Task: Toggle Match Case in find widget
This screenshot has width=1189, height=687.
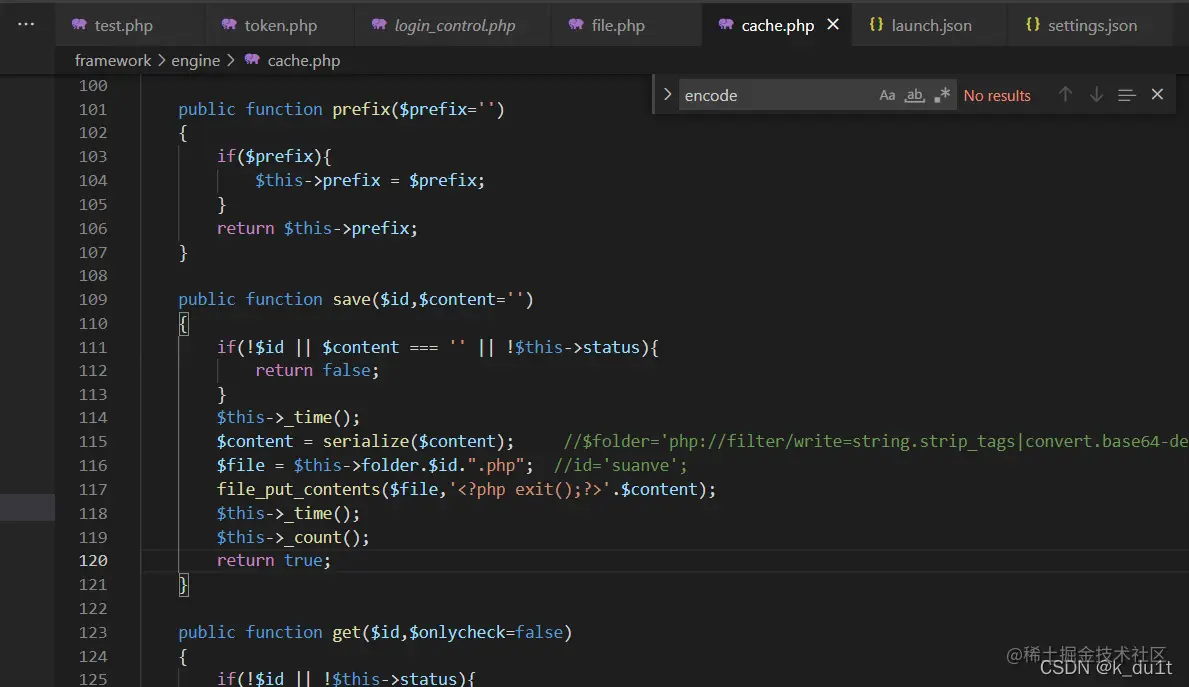Action: (887, 95)
